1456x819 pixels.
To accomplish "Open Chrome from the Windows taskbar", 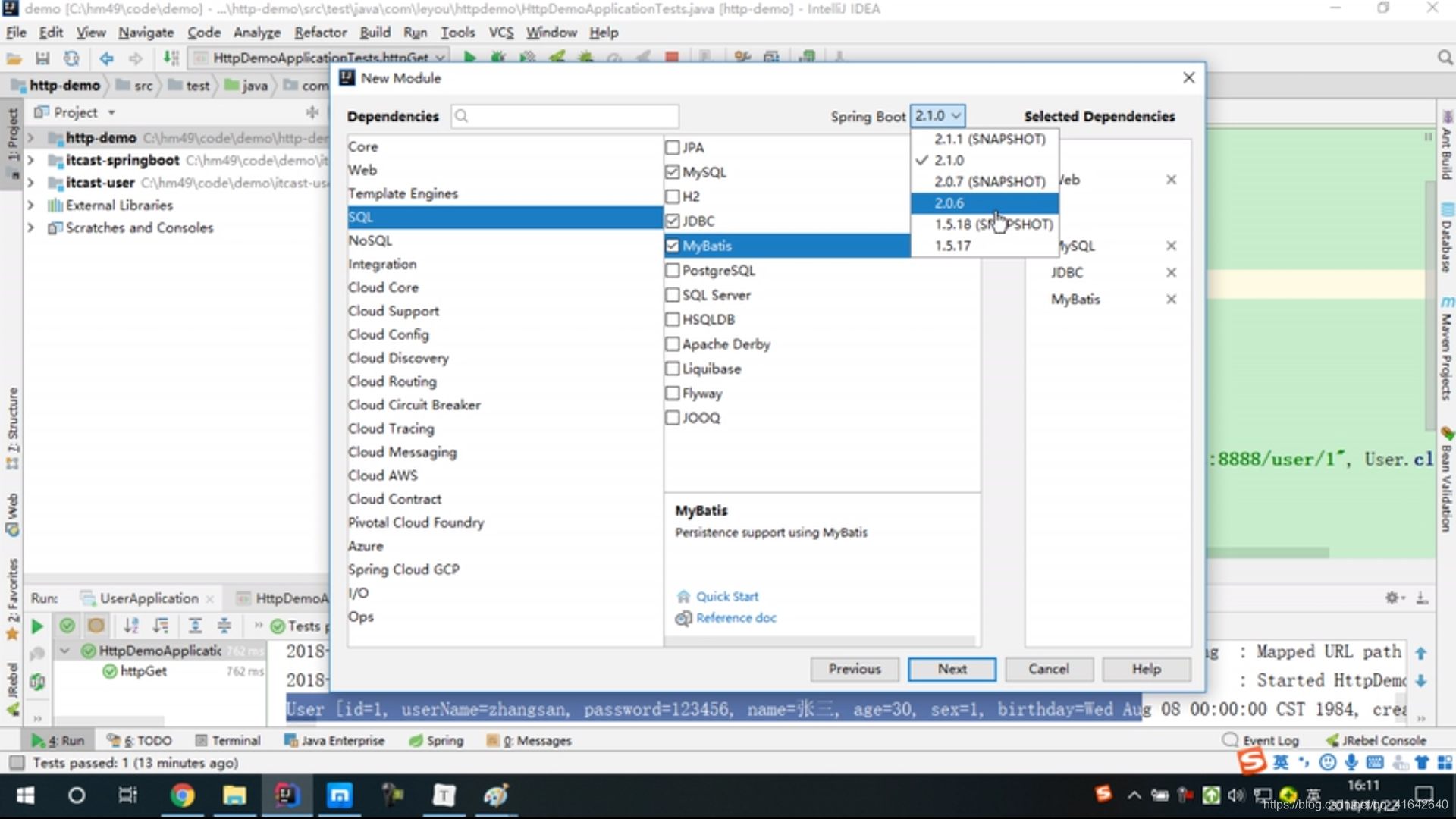I will point(182,795).
